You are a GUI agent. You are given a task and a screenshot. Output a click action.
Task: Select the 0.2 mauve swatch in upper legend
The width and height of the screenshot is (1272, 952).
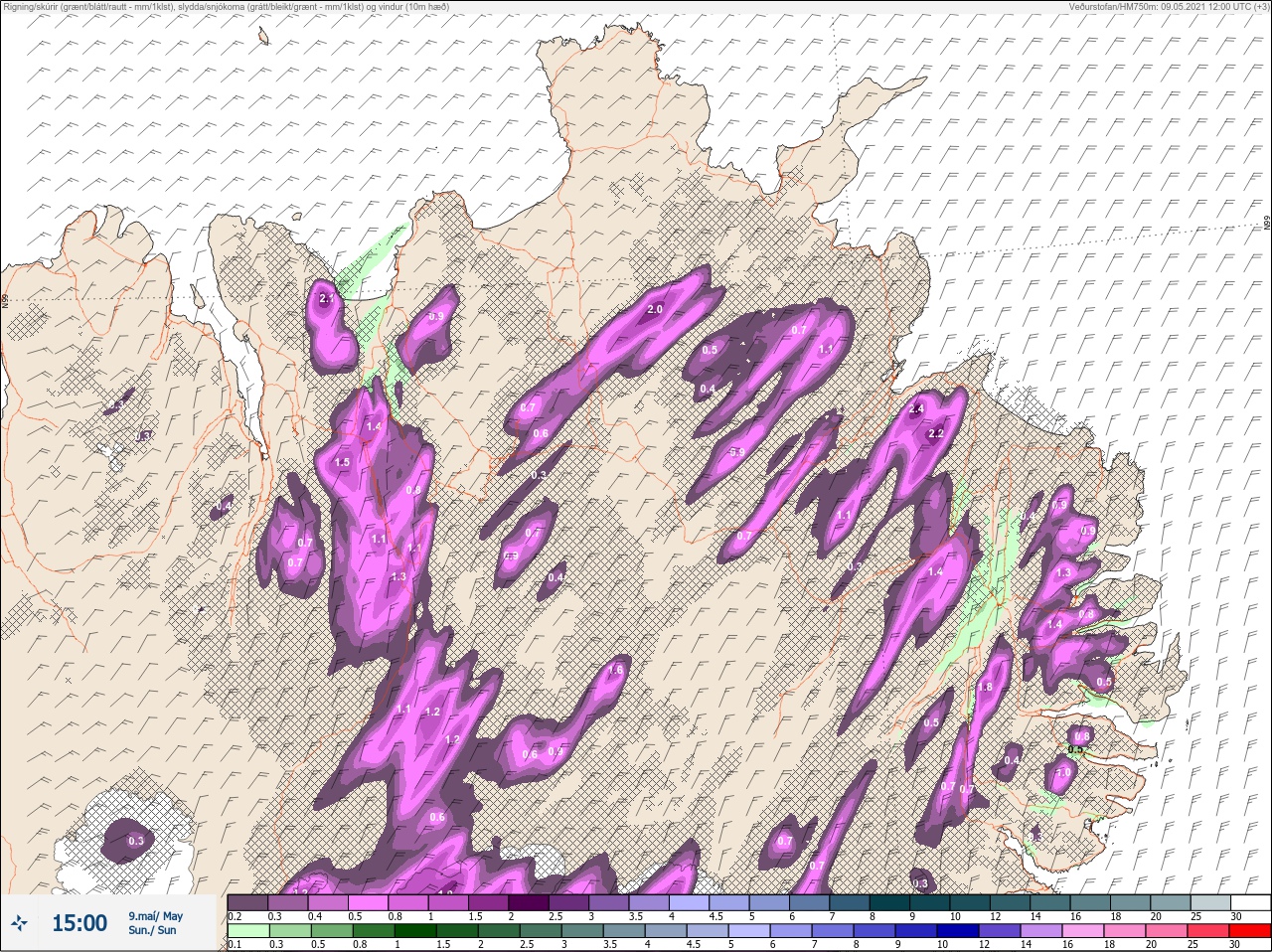coord(247,902)
